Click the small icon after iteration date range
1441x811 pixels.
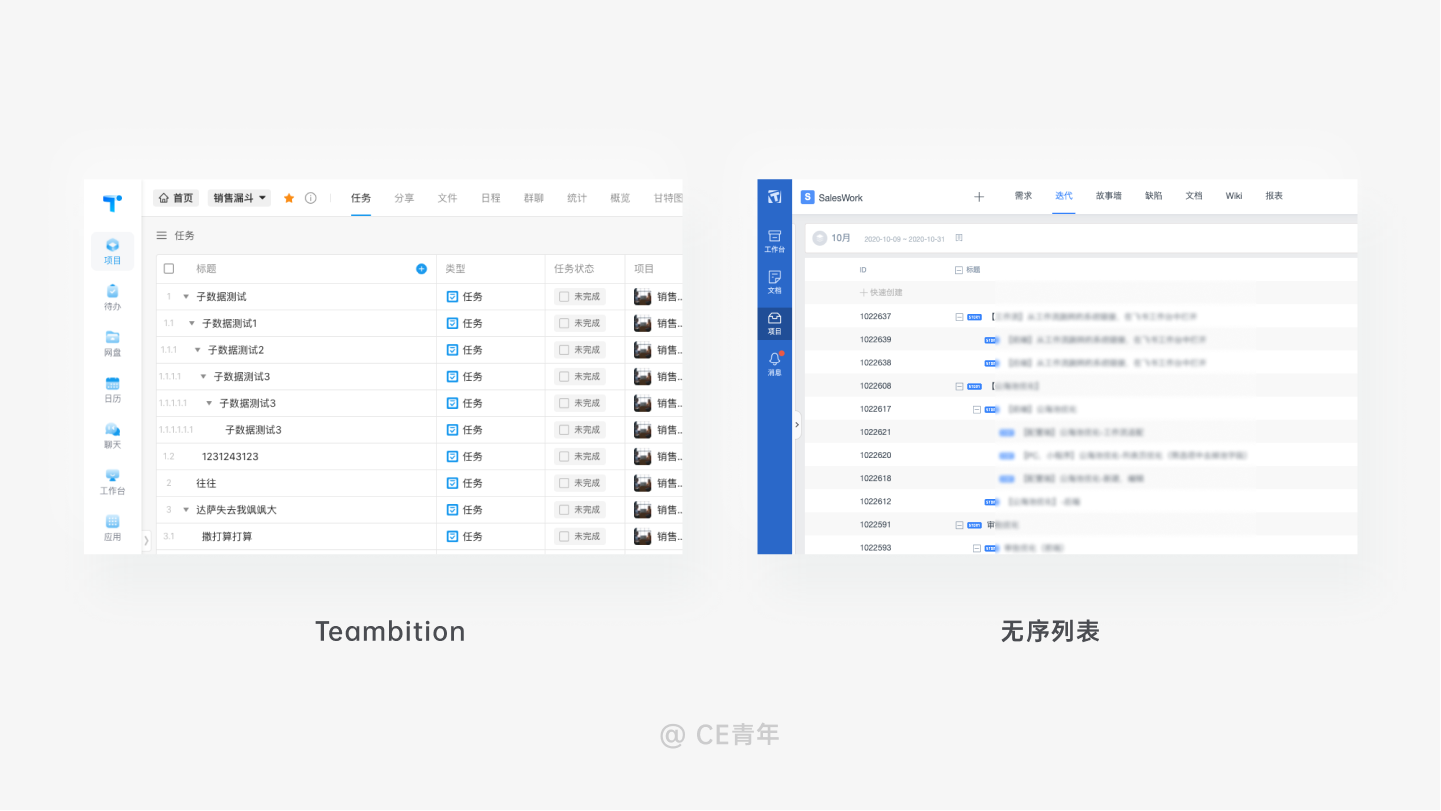coord(958,238)
